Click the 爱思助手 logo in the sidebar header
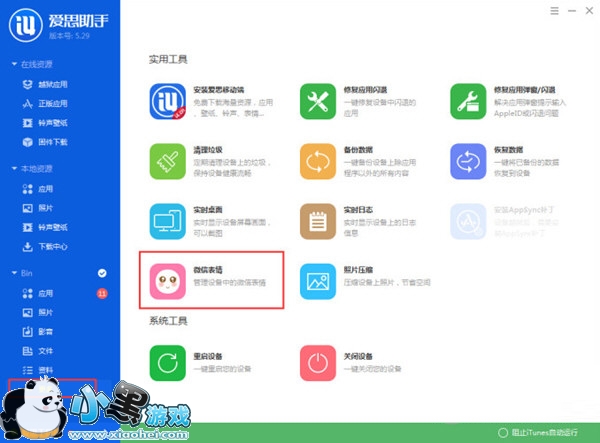Image resolution: width=600 pixels, height=443 pixels. pyautogui.click(x=26, y=25)
